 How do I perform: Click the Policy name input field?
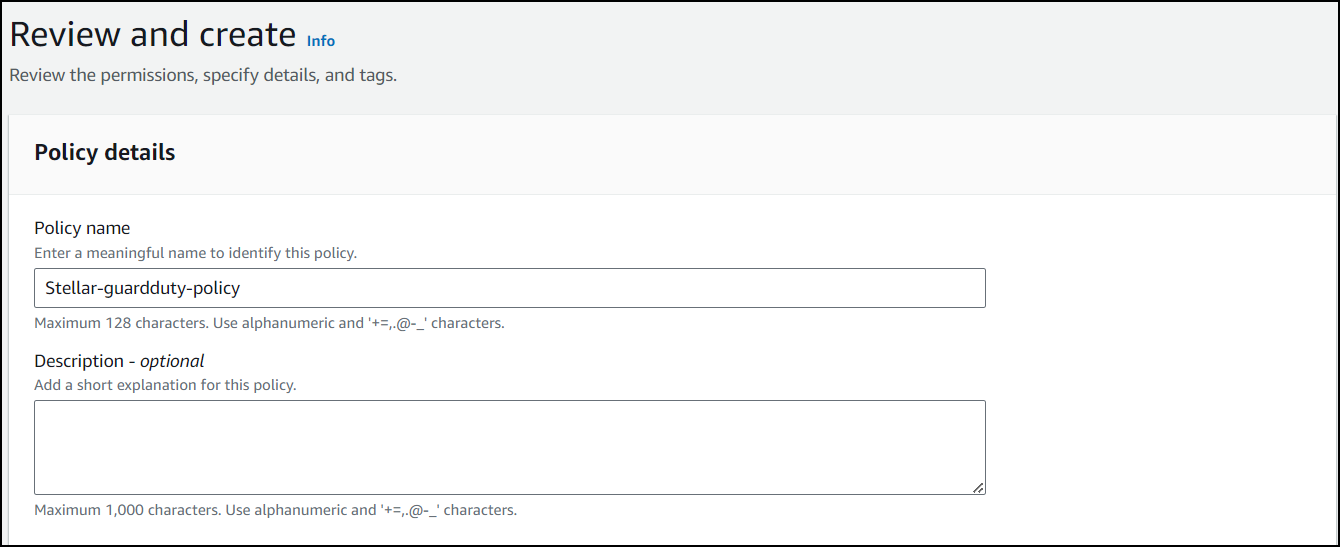click(x=509, y=288)
